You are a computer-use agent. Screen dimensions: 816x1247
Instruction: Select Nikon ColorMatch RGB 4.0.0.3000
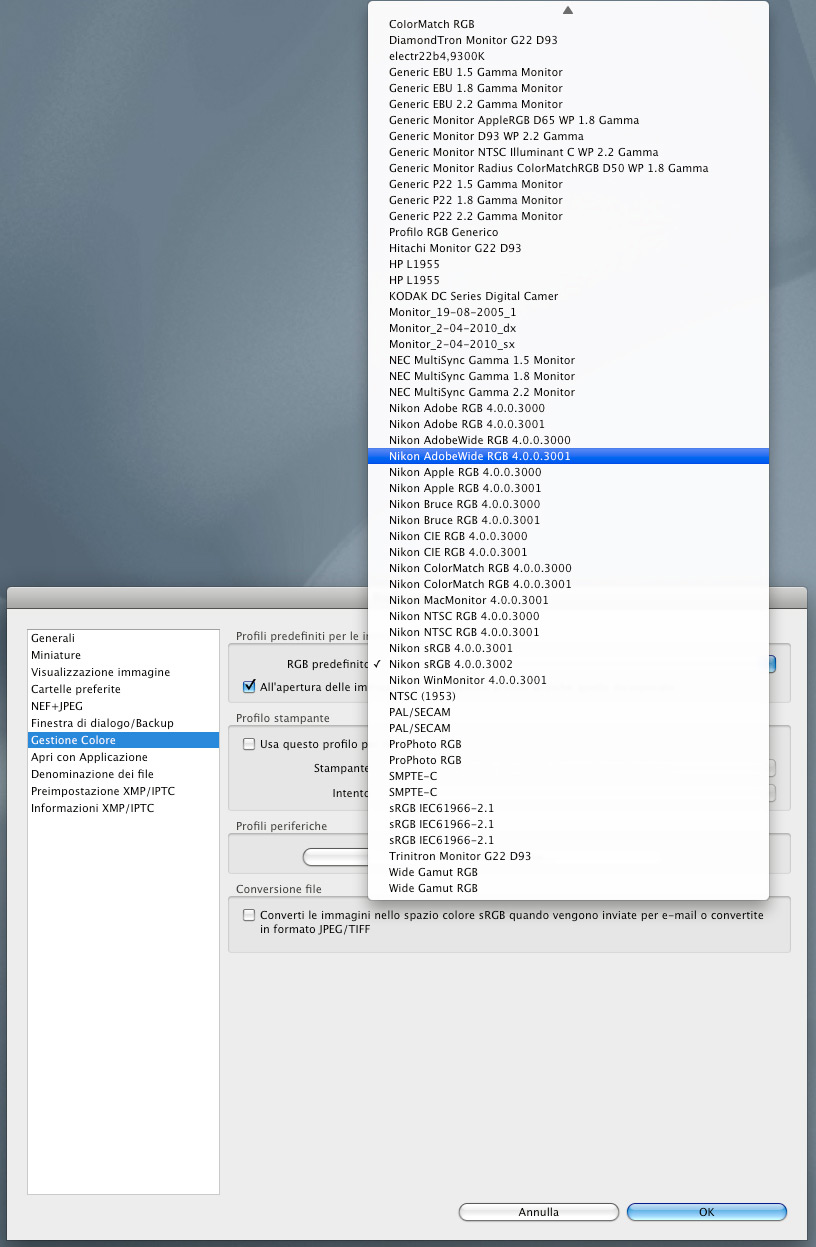tap(568, 568)
